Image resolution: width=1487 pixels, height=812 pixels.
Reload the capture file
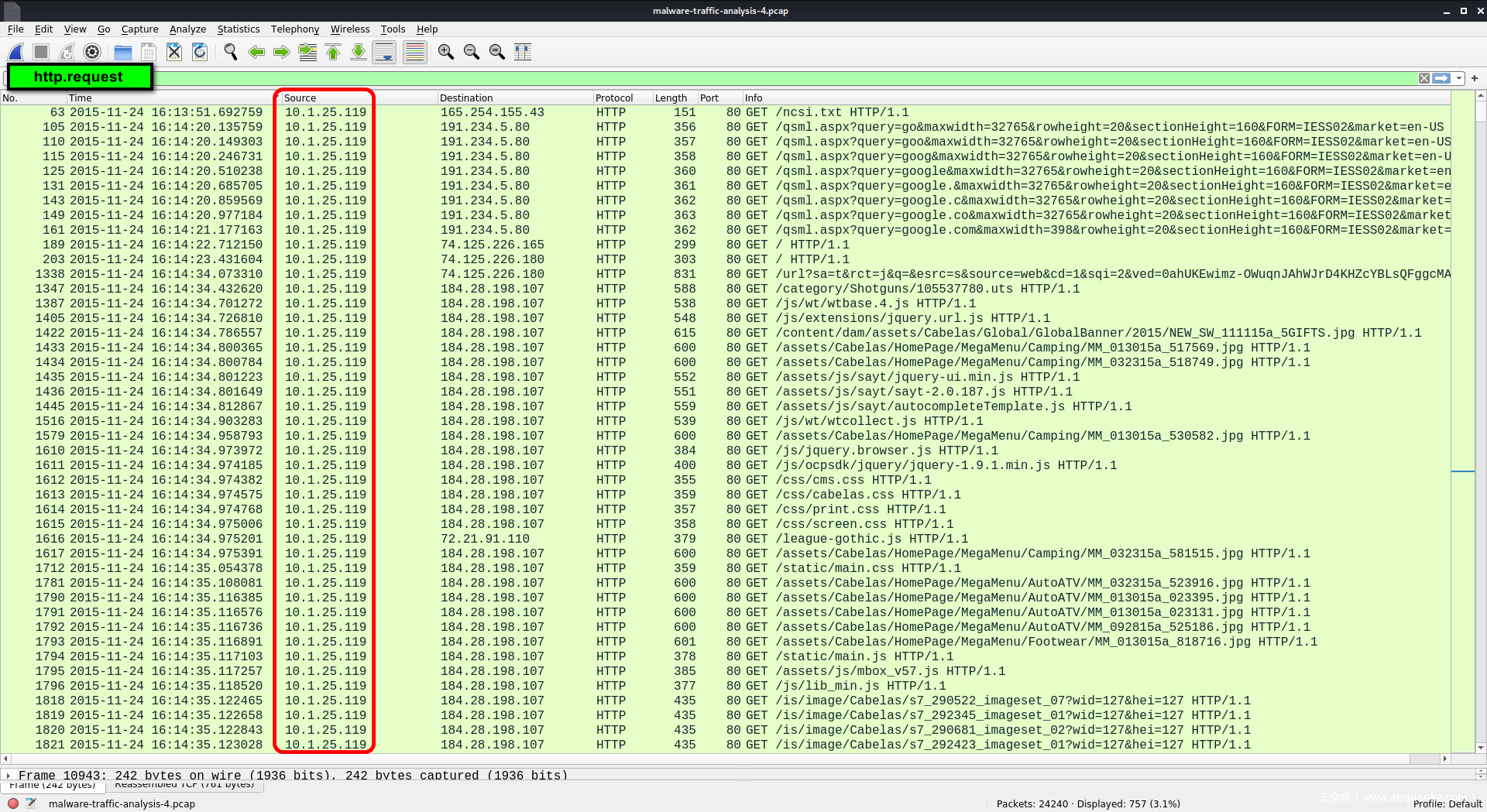[200, 52]
